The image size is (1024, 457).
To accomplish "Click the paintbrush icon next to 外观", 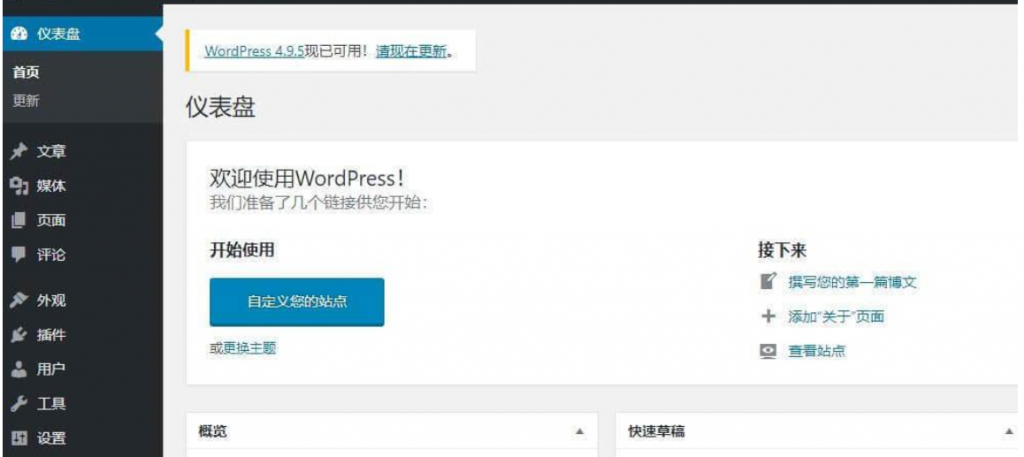I will (x=19, y=301).
